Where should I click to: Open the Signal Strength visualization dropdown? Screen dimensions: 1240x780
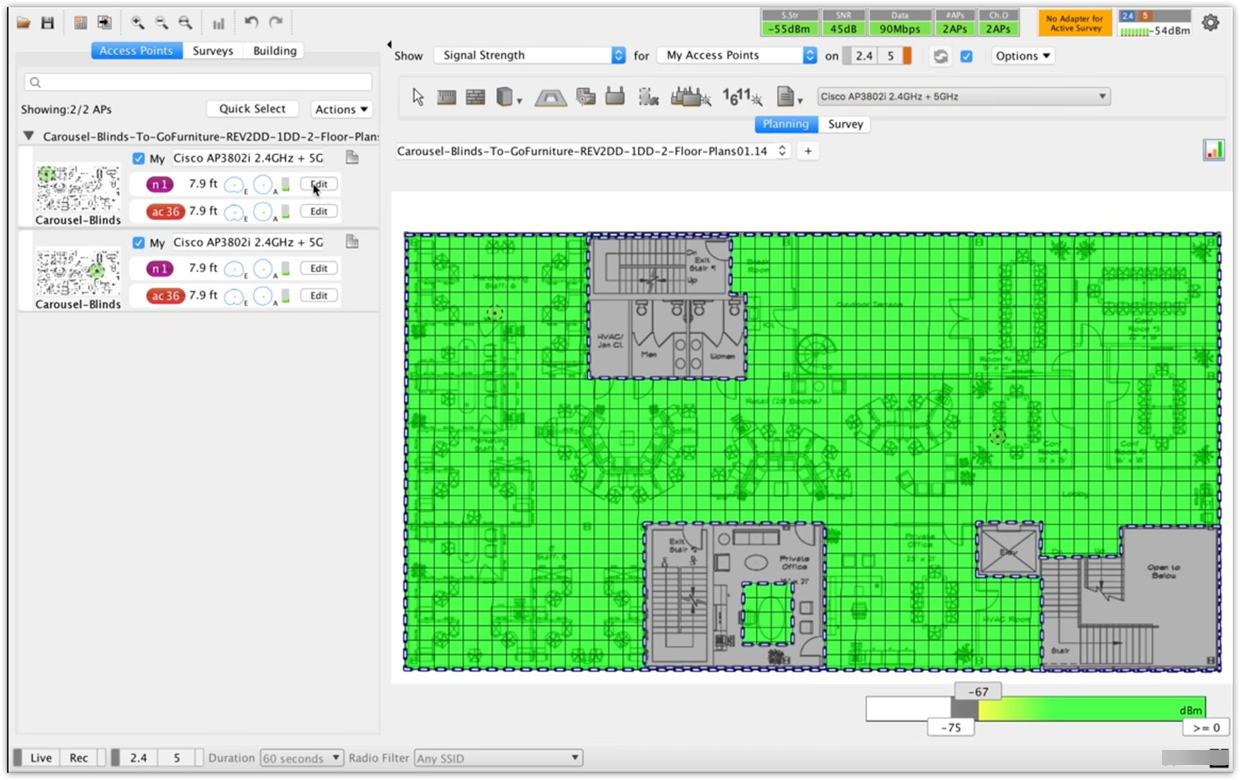[530, 56]
